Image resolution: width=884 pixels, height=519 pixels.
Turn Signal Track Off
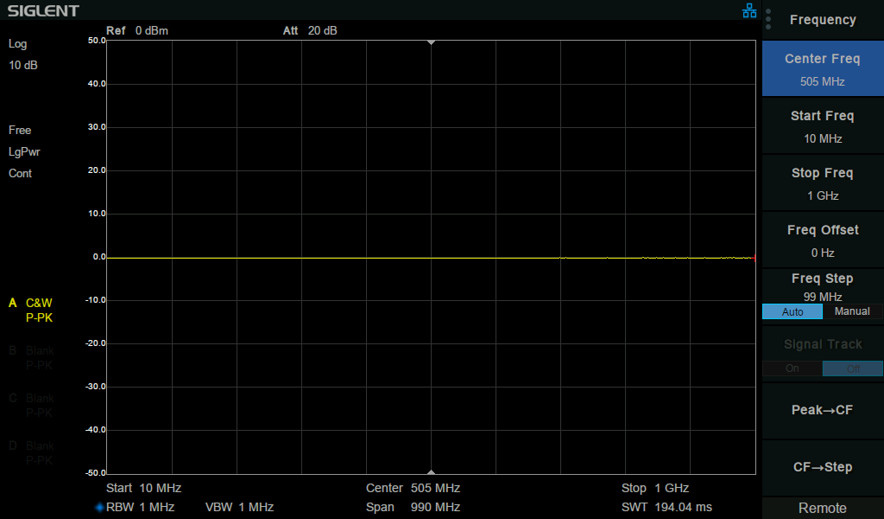coord(852,369)
